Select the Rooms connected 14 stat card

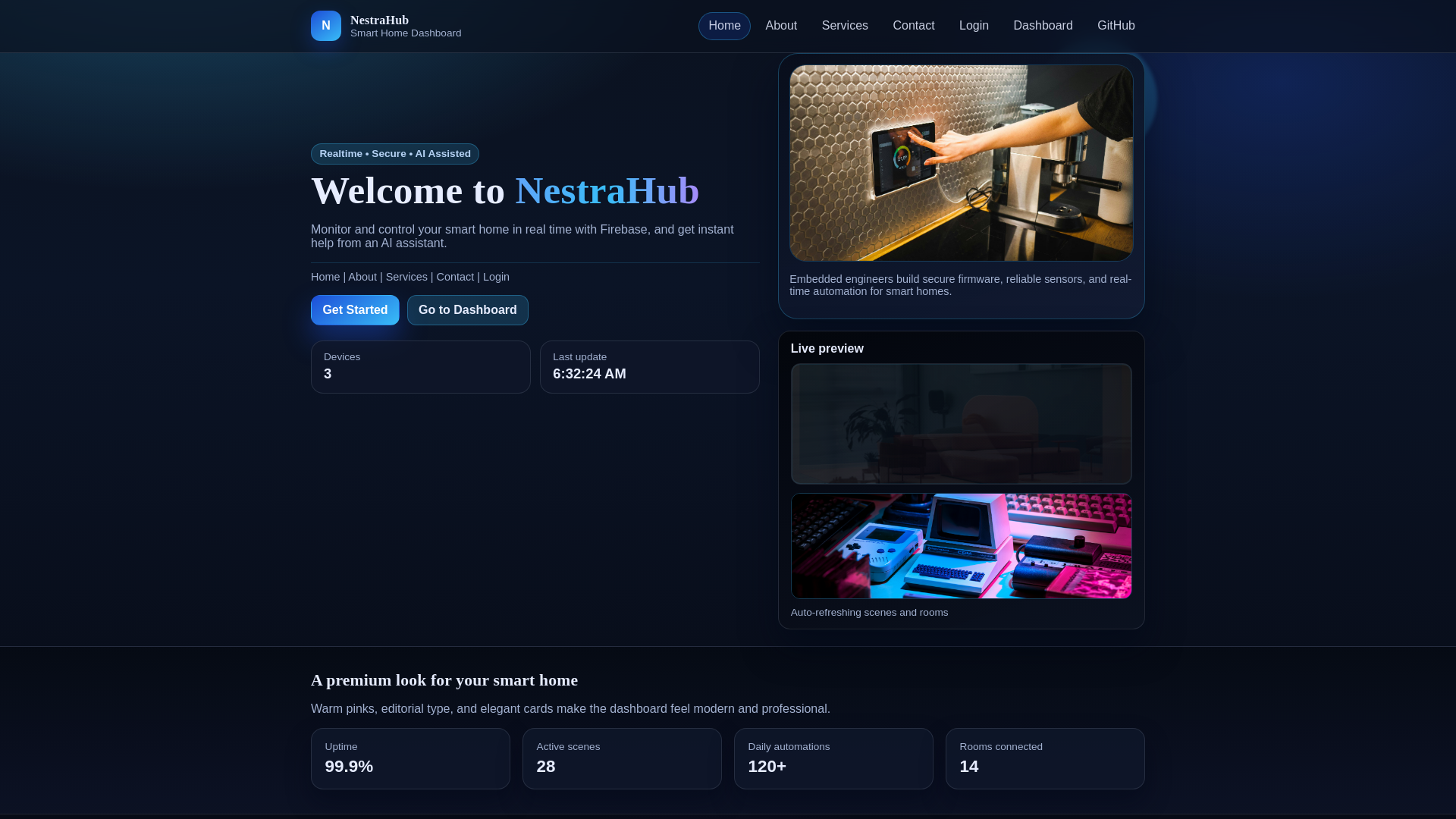pos(1045,759)
